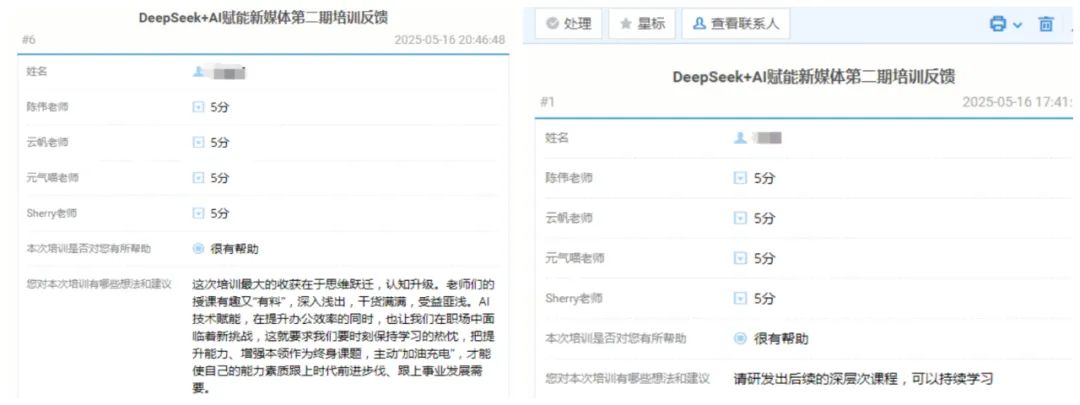Viewport: 1080px width, 405px height.
Task: Expand the arrow next to the printer icon
Action: pos(1017,25)
